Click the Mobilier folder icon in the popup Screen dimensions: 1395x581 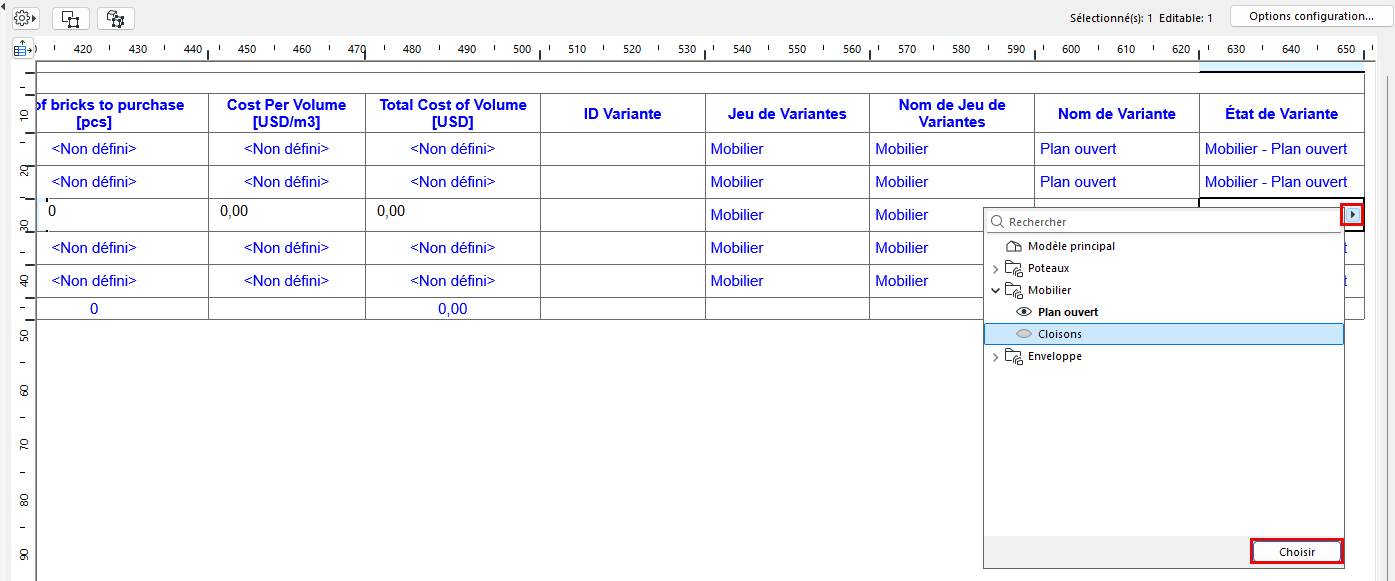(1013, 290)
